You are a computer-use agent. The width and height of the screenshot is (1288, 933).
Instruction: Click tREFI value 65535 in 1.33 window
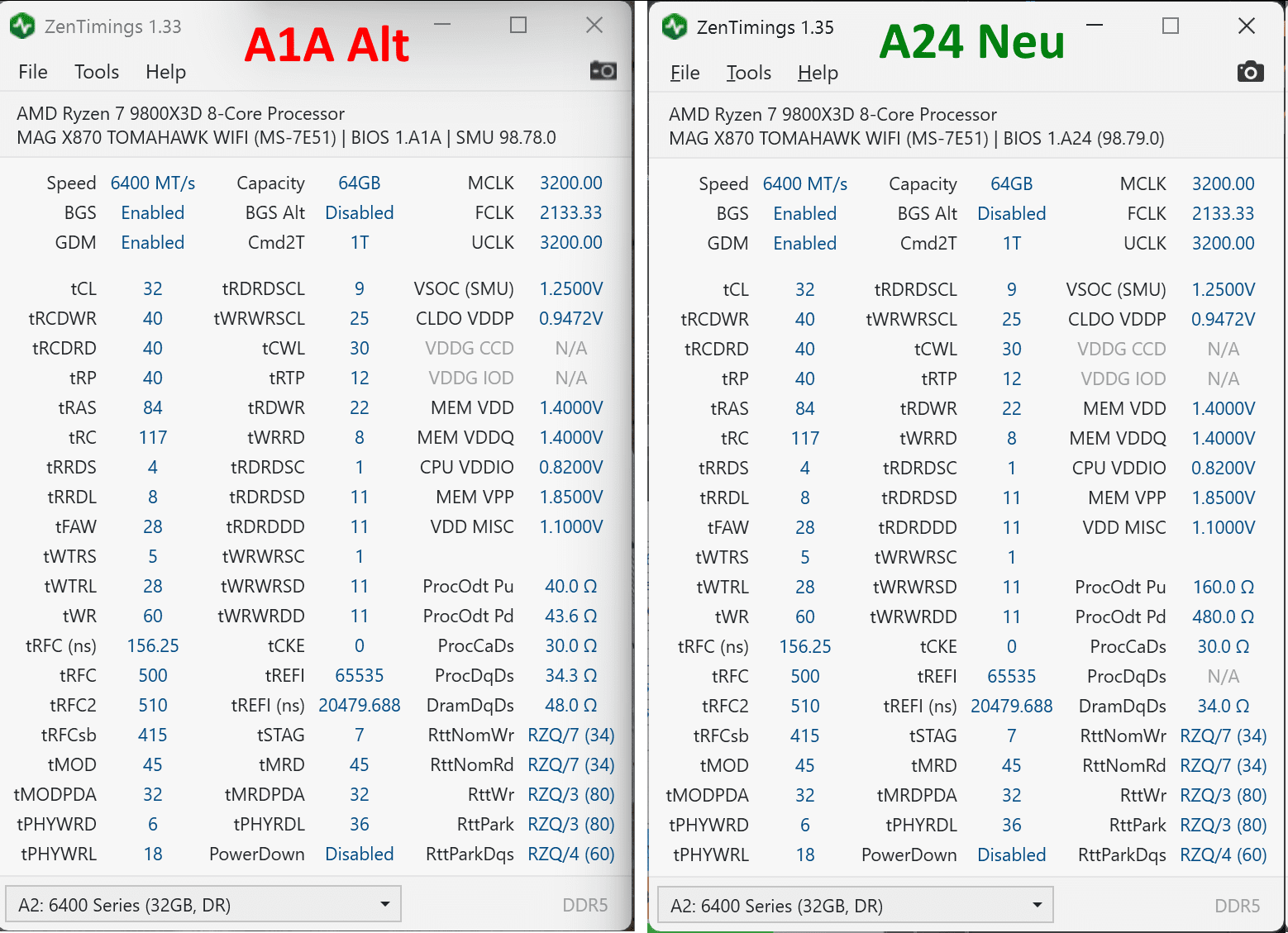pyautogui.click(x=360, y=675)
